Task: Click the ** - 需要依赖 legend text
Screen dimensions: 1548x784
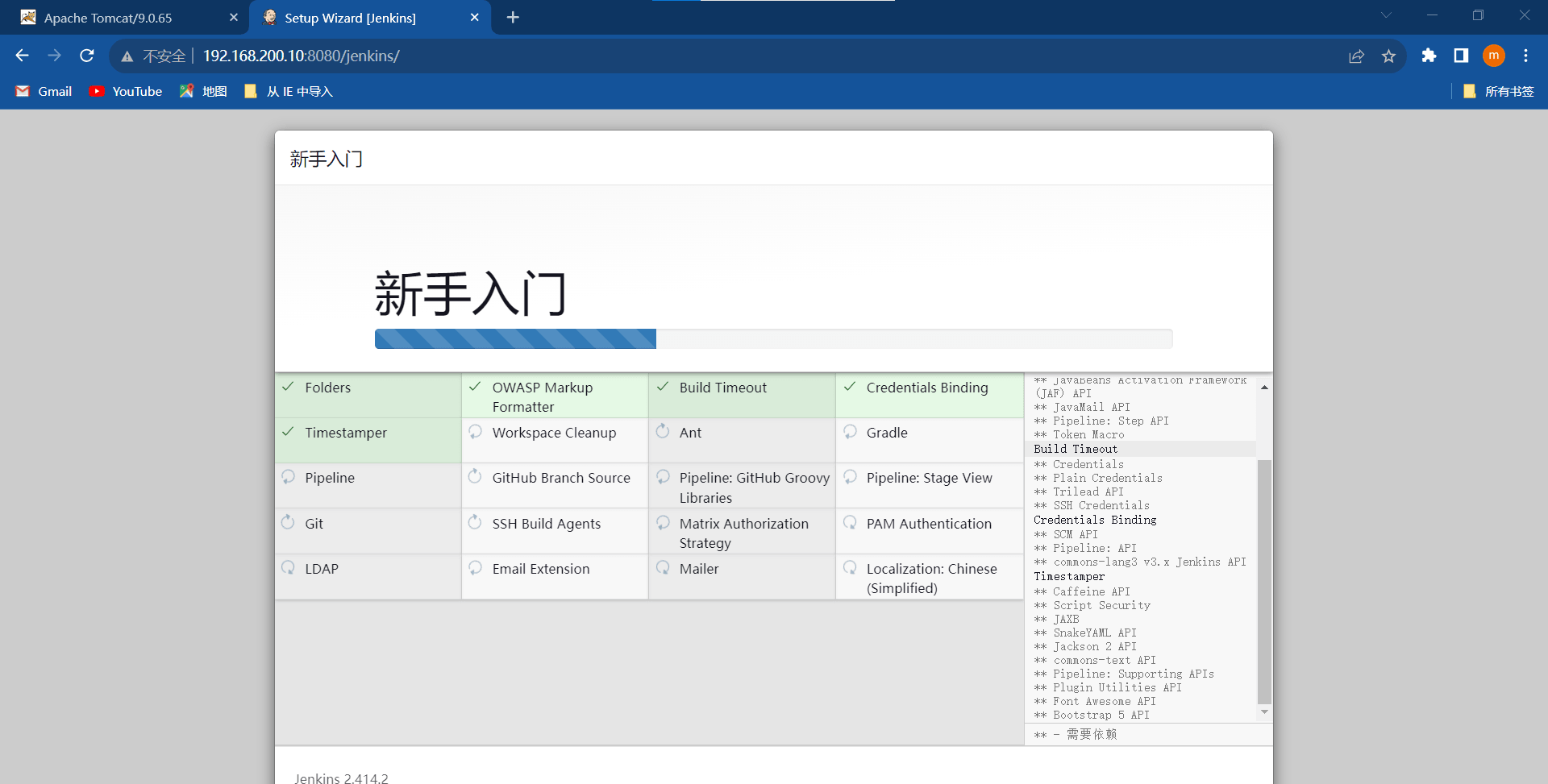Action: tap(1076, 734)
